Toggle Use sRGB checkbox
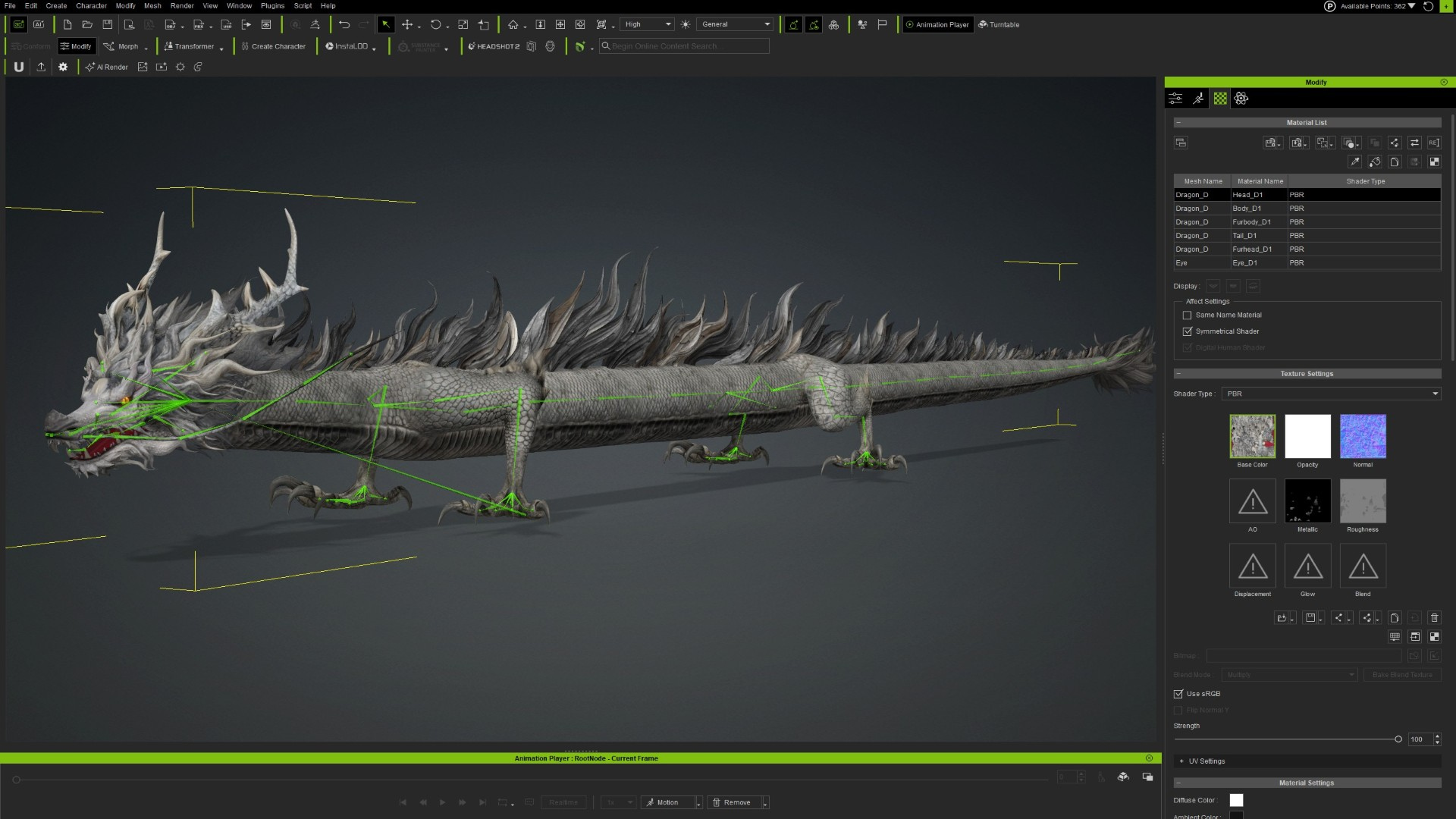This screenshot has width=1456, height=819. click(1178, 694)
